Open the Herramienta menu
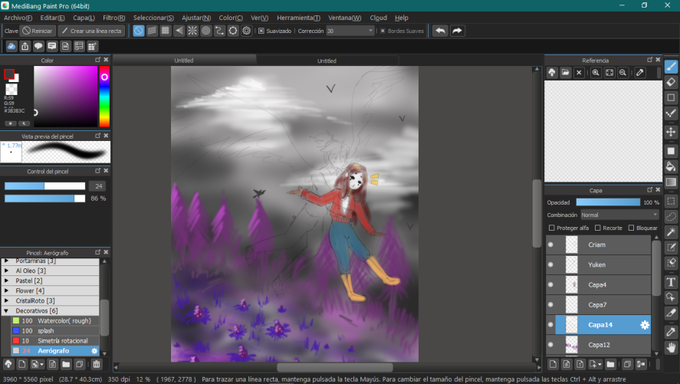 pyautogui.click(x=298, y=18)
